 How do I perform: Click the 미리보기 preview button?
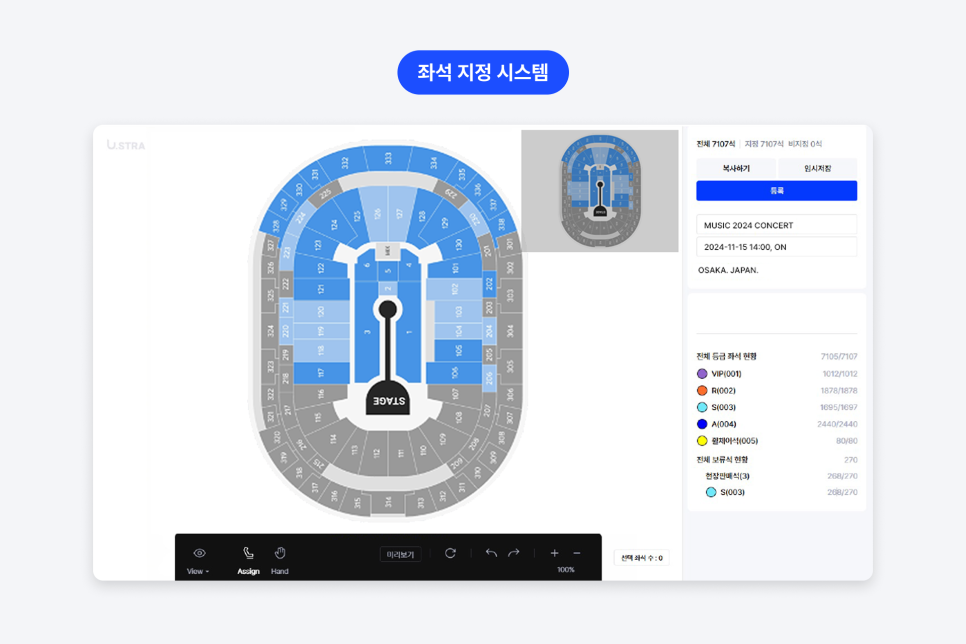(x=400, y=554)
